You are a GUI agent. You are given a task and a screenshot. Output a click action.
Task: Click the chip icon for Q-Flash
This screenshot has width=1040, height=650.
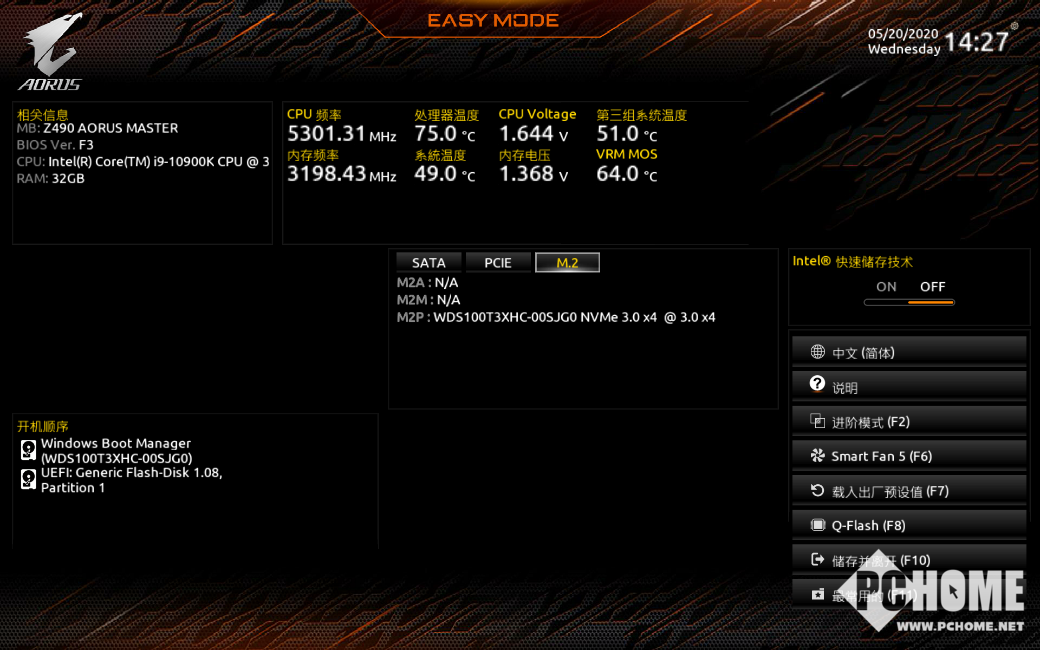pyautogui.click(x=818, y=525)
